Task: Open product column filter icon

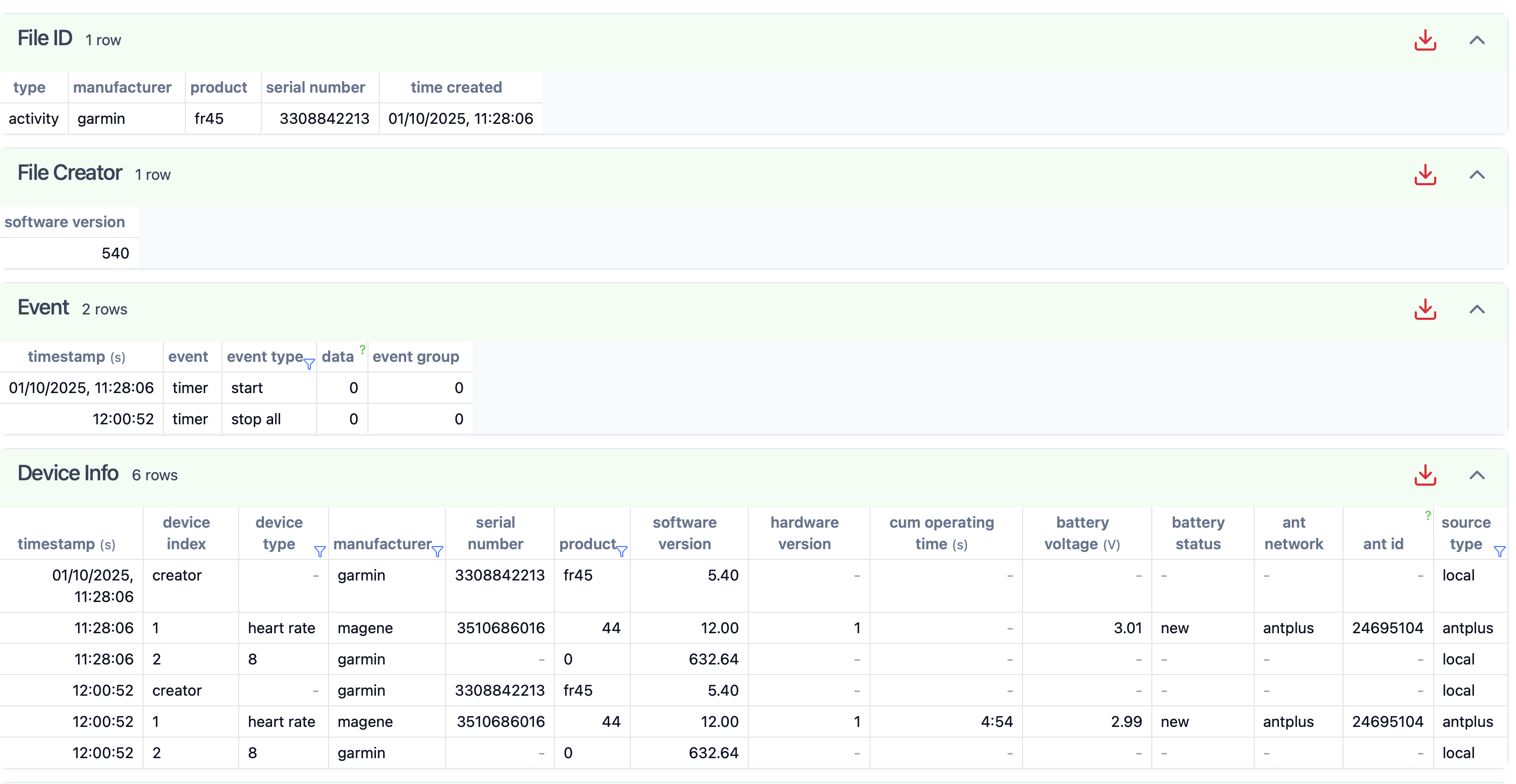Action: tap(622, 551)
